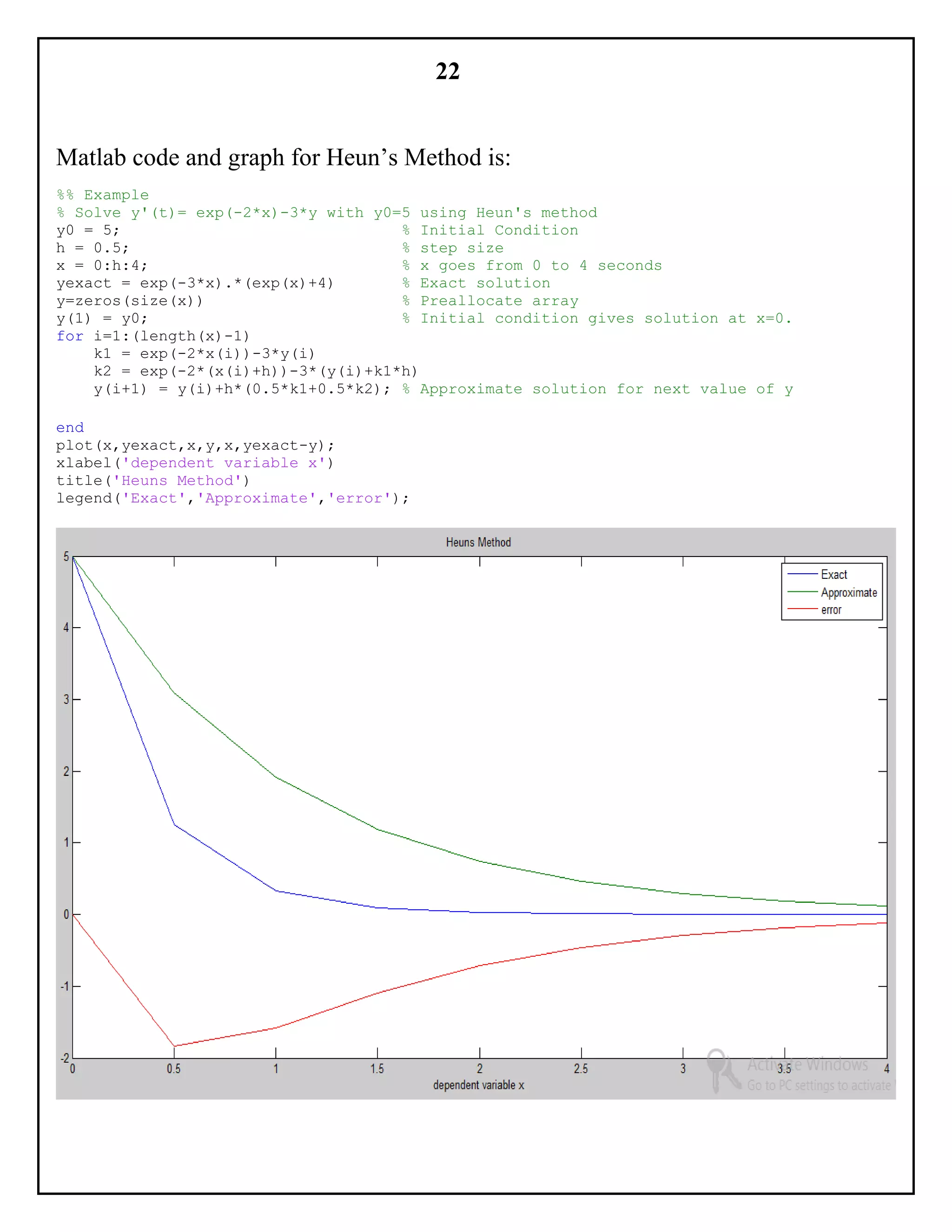Image resolution: width=952 pixels, height=1232 pixels.
Task: Click the '% Preallocate array' comment
Action: 490,301
